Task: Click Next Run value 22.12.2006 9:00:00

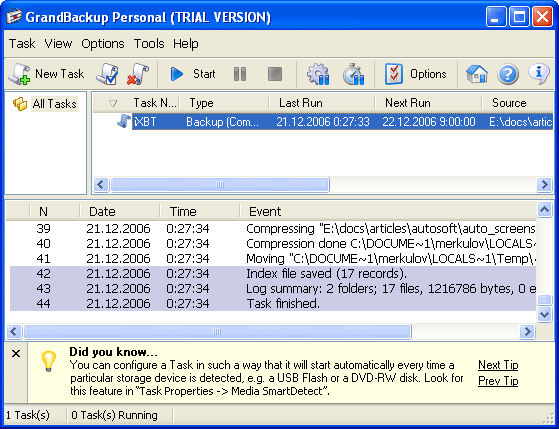Action: pyautogui.click(x=429, y=122)
